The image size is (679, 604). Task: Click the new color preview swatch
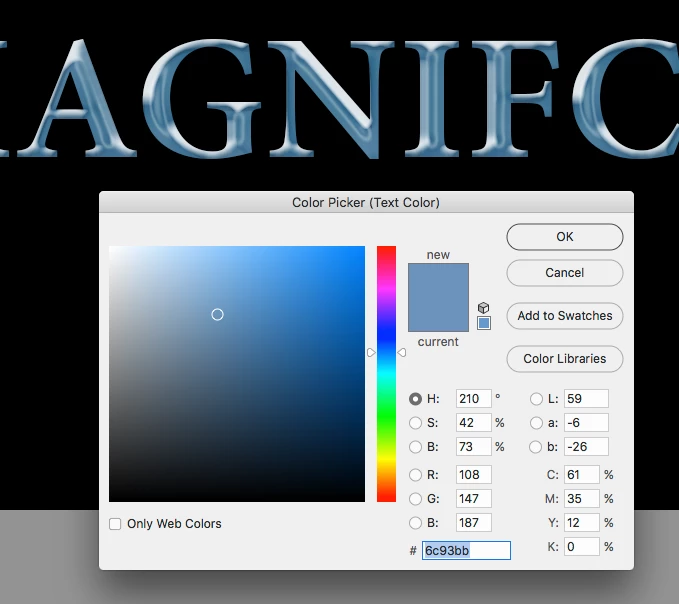click(438, 280)
